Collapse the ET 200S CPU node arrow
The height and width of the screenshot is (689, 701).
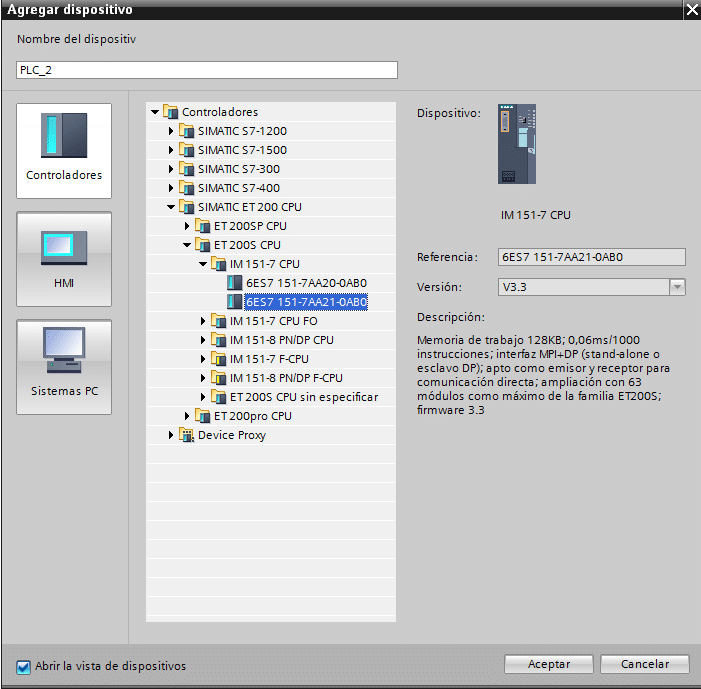(x=187, y=245)
